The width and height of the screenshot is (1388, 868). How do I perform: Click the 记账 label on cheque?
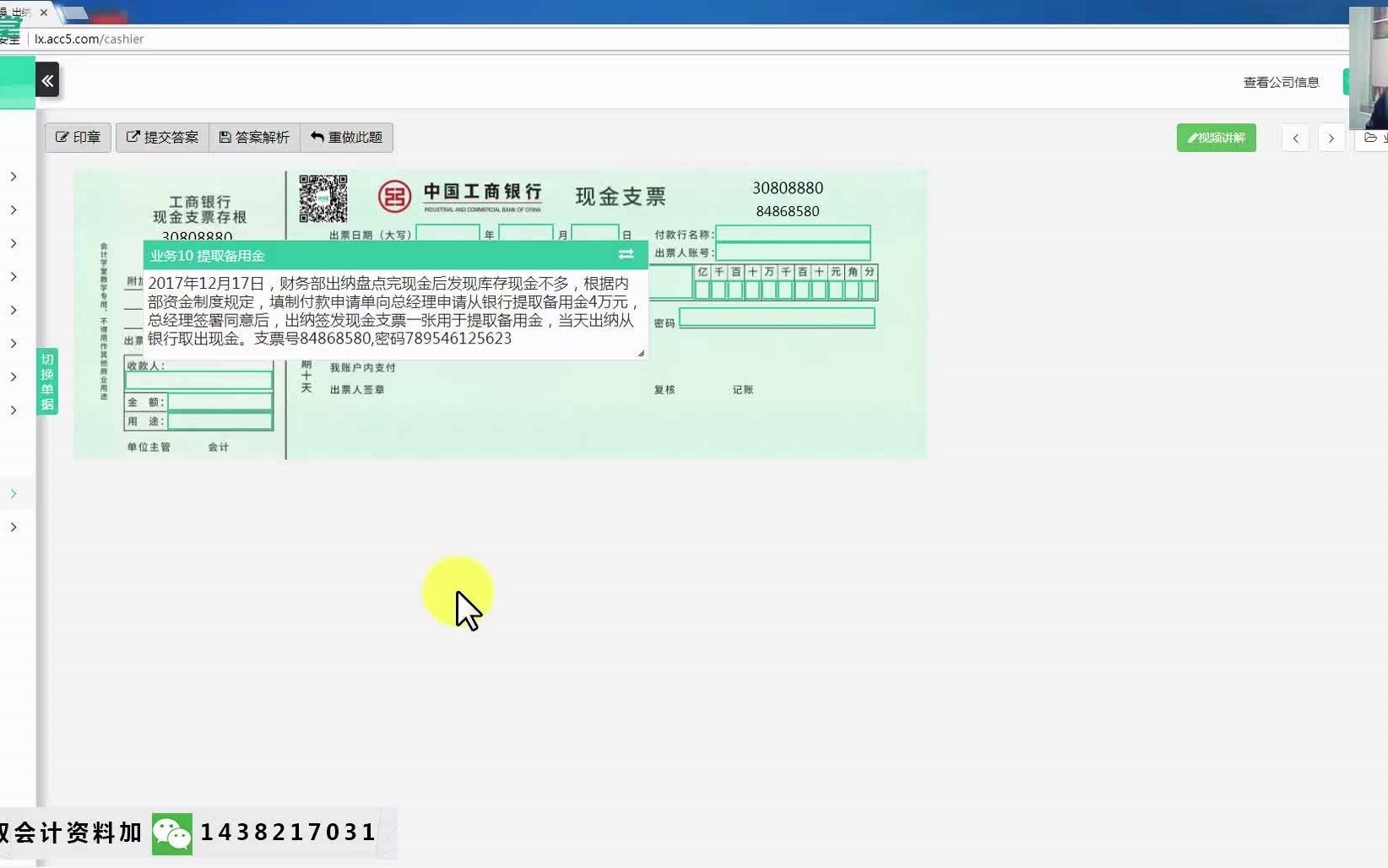(x=743, y=389)
